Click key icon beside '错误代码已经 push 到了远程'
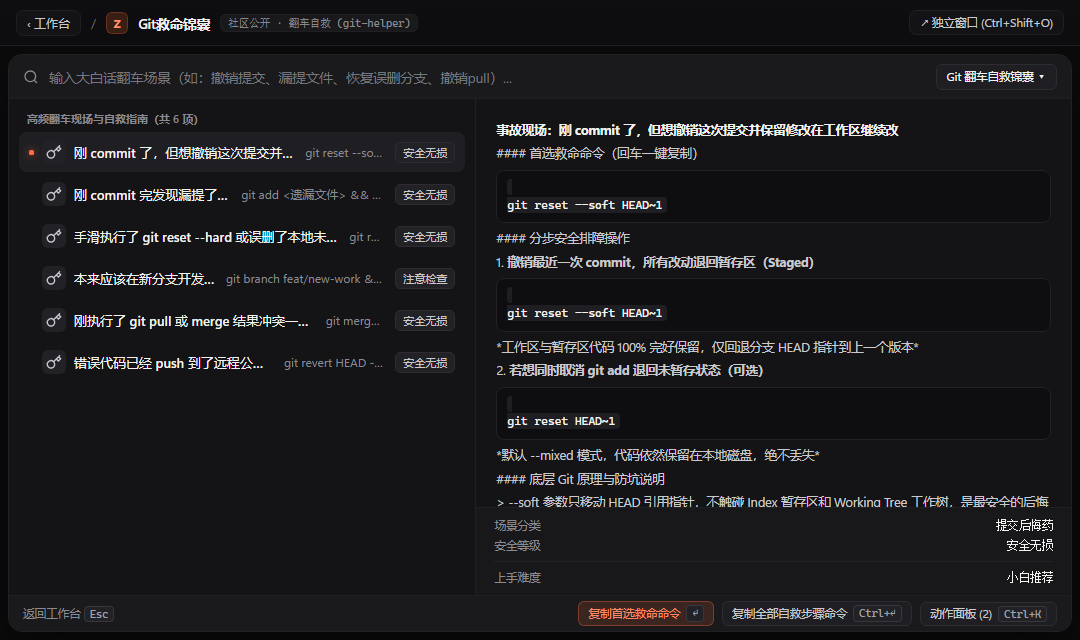Viewport: 1080px width, 640px height. [x=54, y=362]
